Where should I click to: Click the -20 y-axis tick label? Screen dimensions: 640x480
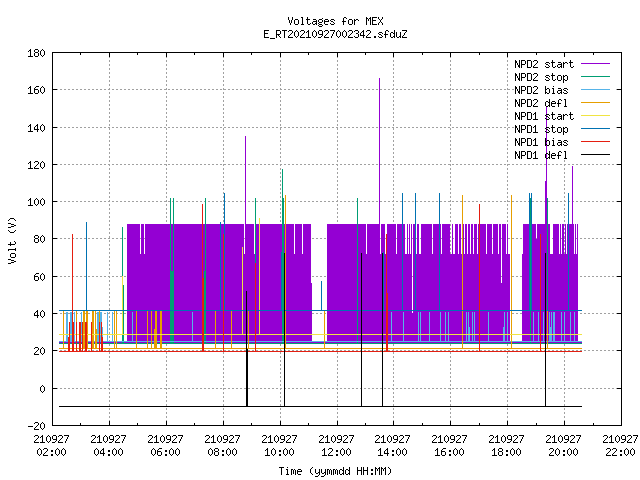36,426
